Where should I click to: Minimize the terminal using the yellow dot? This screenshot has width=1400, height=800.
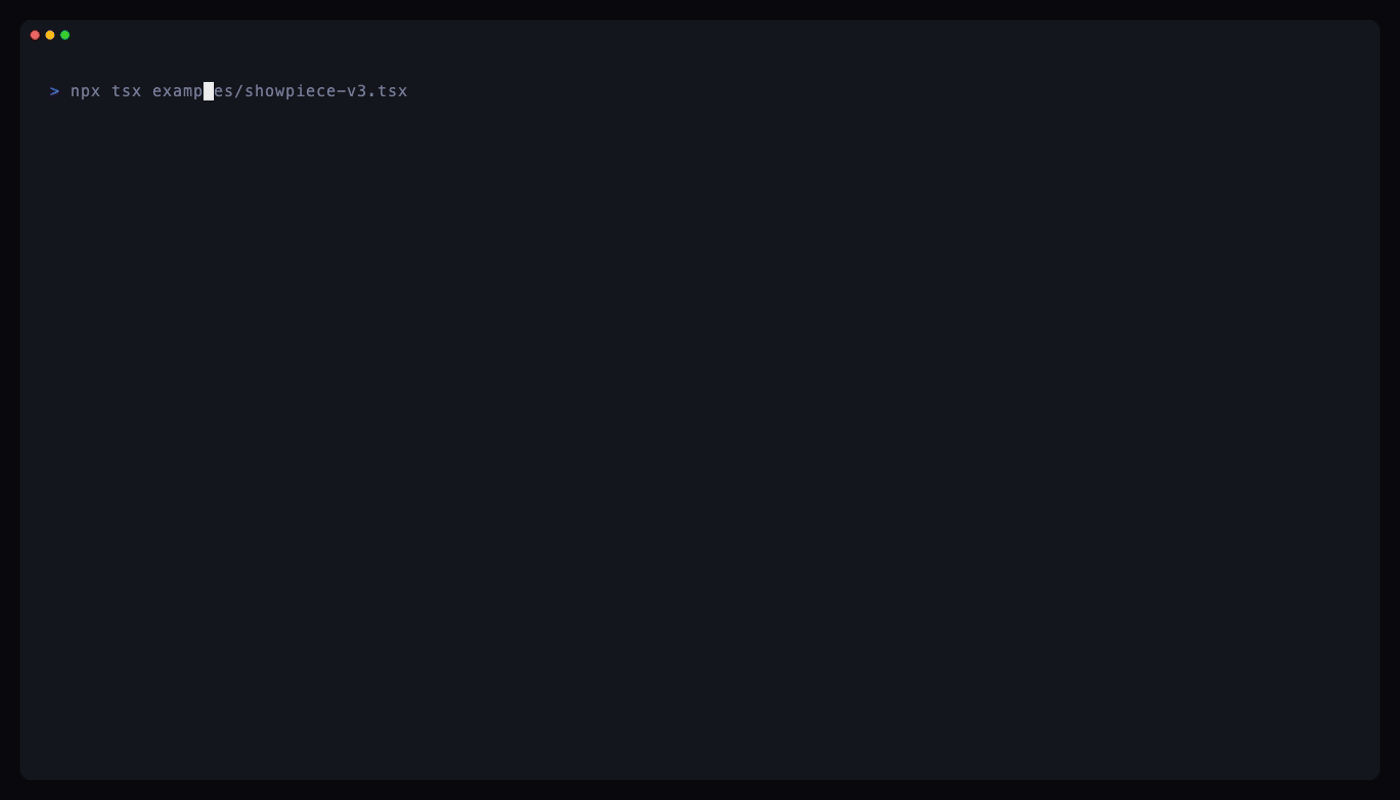coord(50,35)
